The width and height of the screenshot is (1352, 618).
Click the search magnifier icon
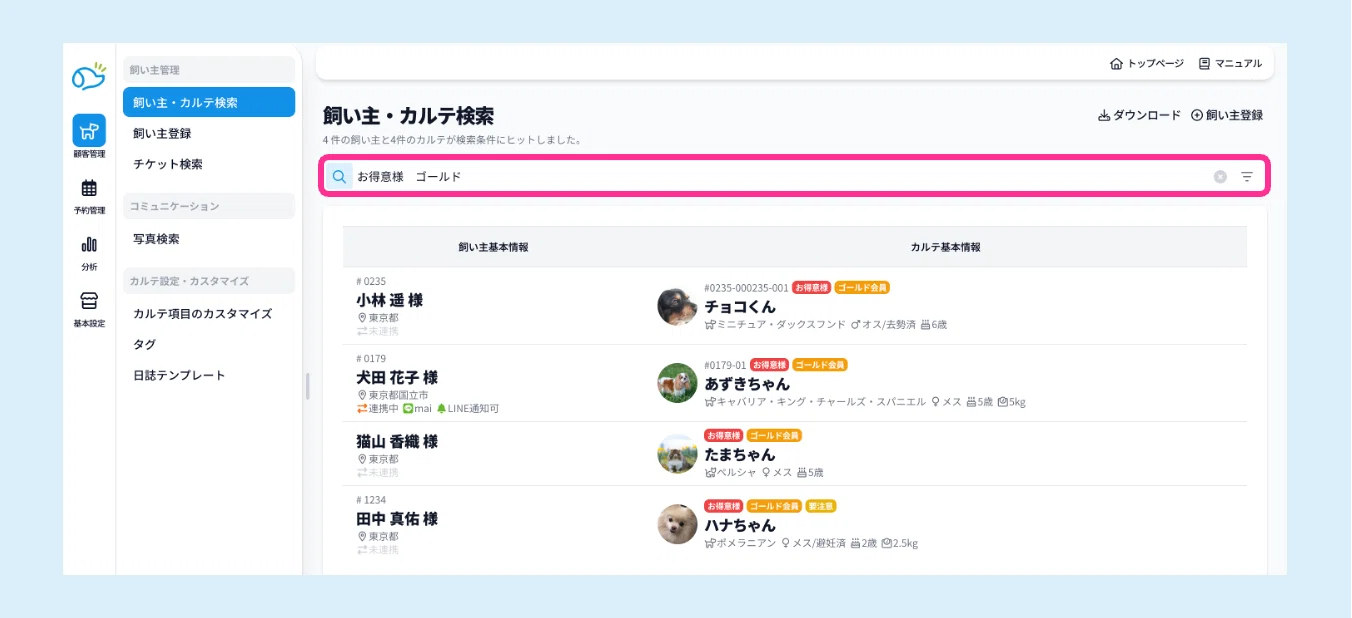coord(339,176)
